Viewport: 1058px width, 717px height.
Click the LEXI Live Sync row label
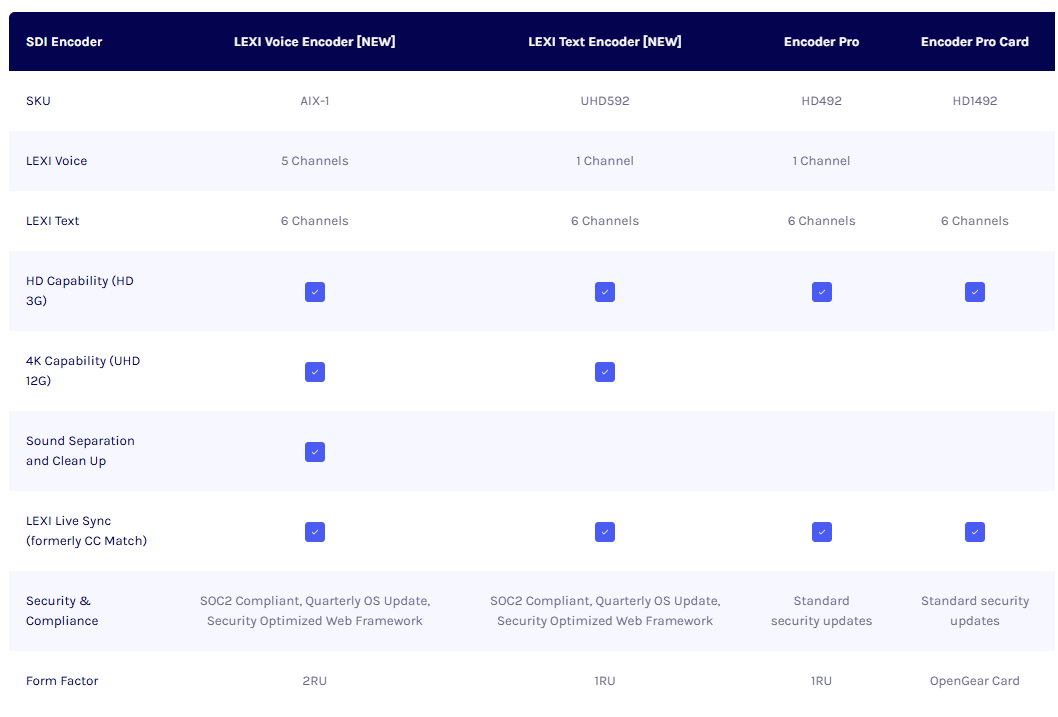(x=86, y=531)
